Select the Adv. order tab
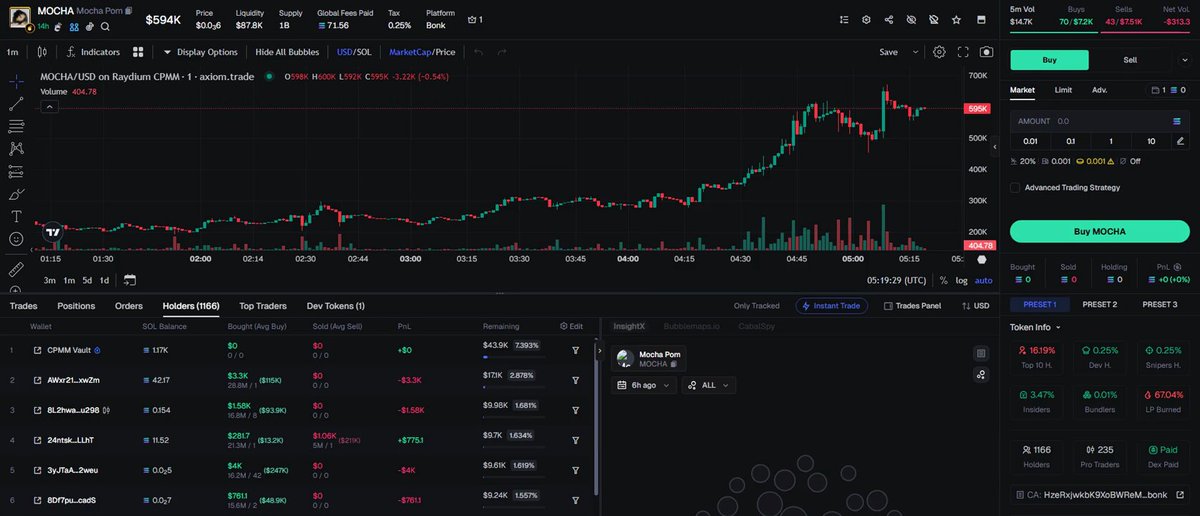This screenshot has height=516, width=1200. [x=1099, y=90]
